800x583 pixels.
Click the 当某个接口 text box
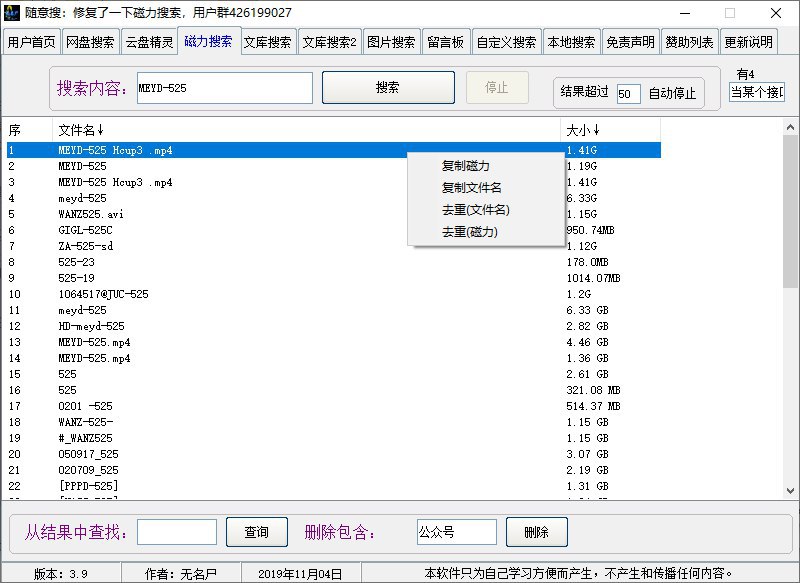tap(757, 92)
